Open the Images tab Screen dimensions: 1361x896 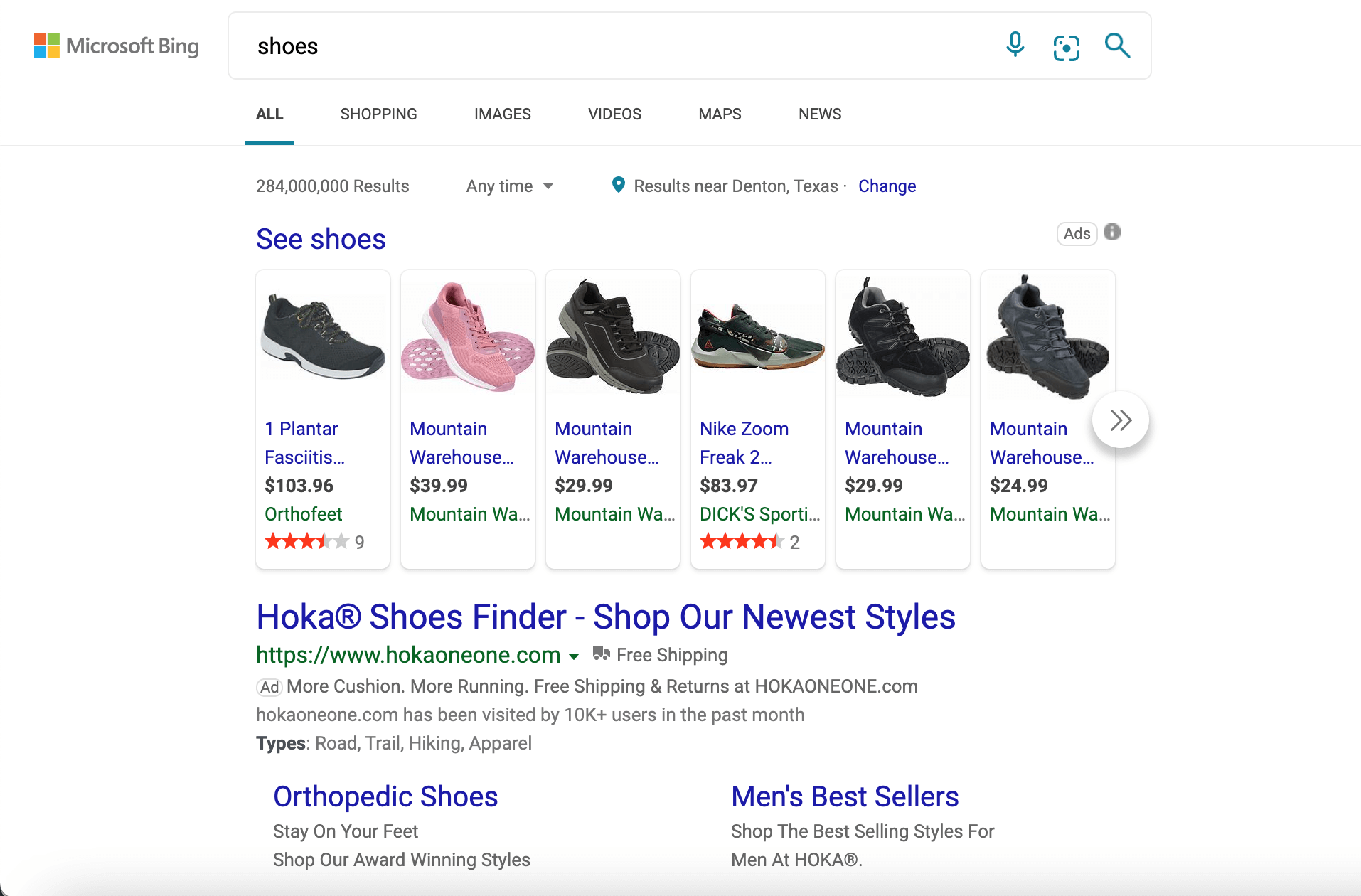[x=502, y=114]
